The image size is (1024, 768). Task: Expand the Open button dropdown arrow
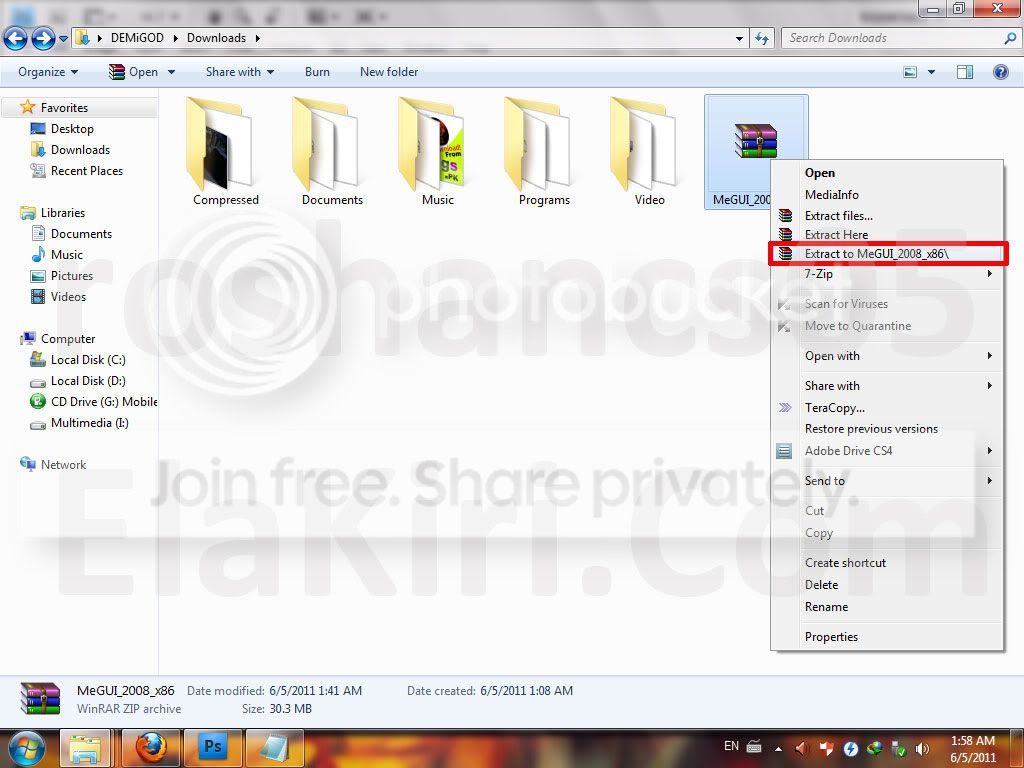click(171, 72)
